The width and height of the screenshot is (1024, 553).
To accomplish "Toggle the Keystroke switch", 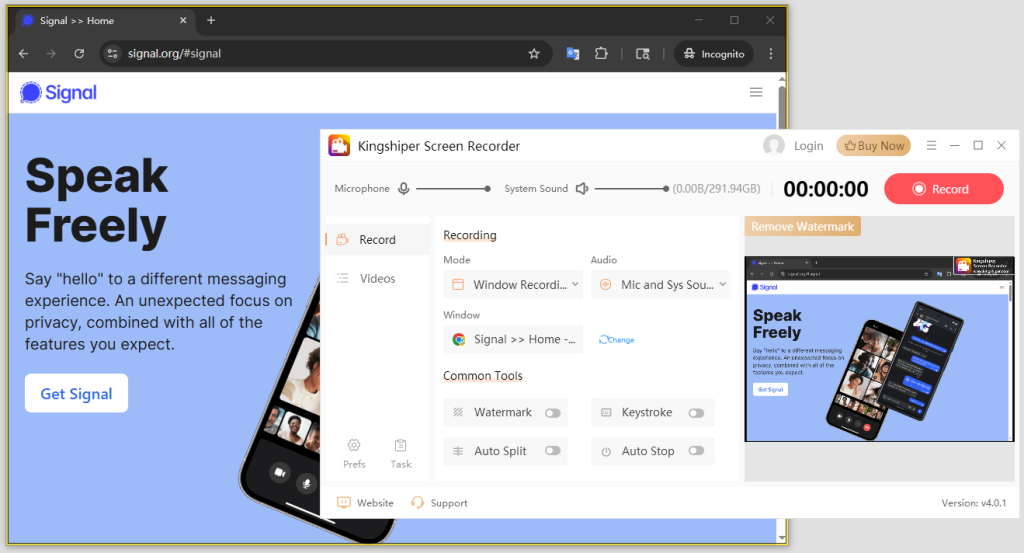I will [696, 413].
